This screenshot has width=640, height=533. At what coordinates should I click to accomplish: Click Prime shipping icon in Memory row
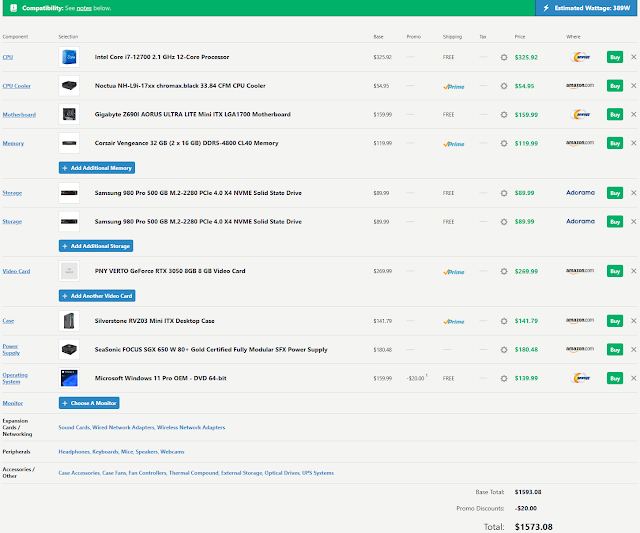point(454,144)
